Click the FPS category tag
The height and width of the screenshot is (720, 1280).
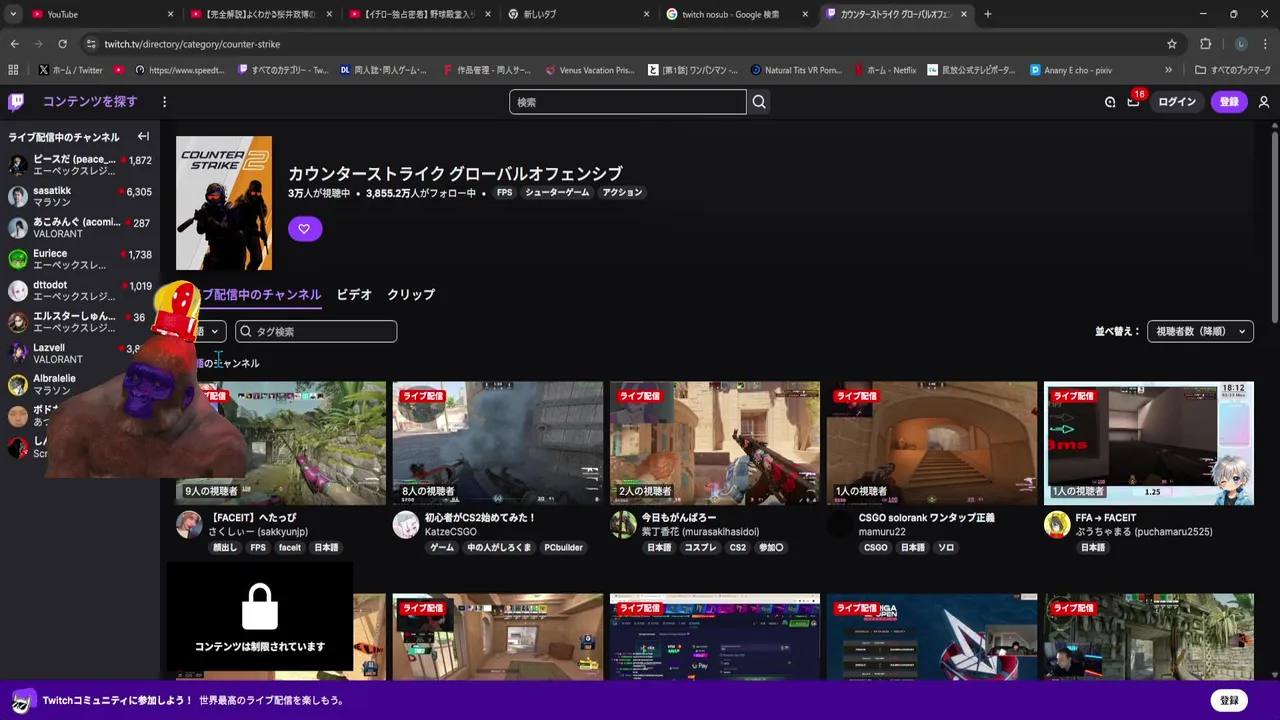pyautogui.click(x=504, y=192)
